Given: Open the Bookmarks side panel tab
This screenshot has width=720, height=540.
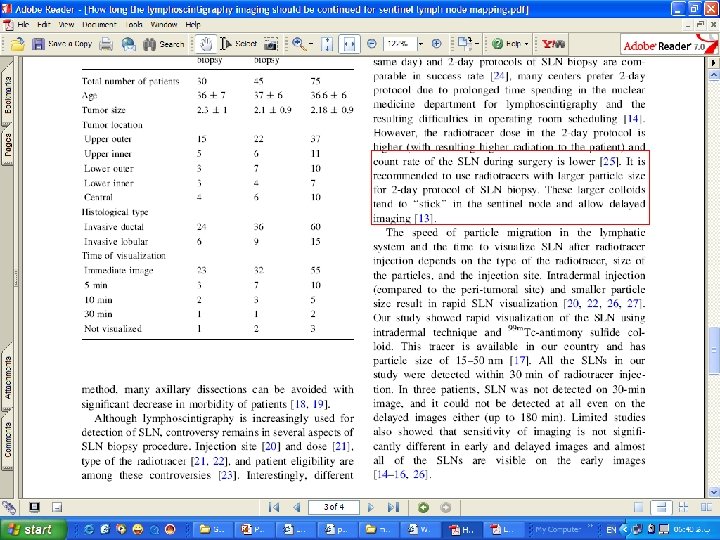Looking at the screenshot, I should point(7,94).
